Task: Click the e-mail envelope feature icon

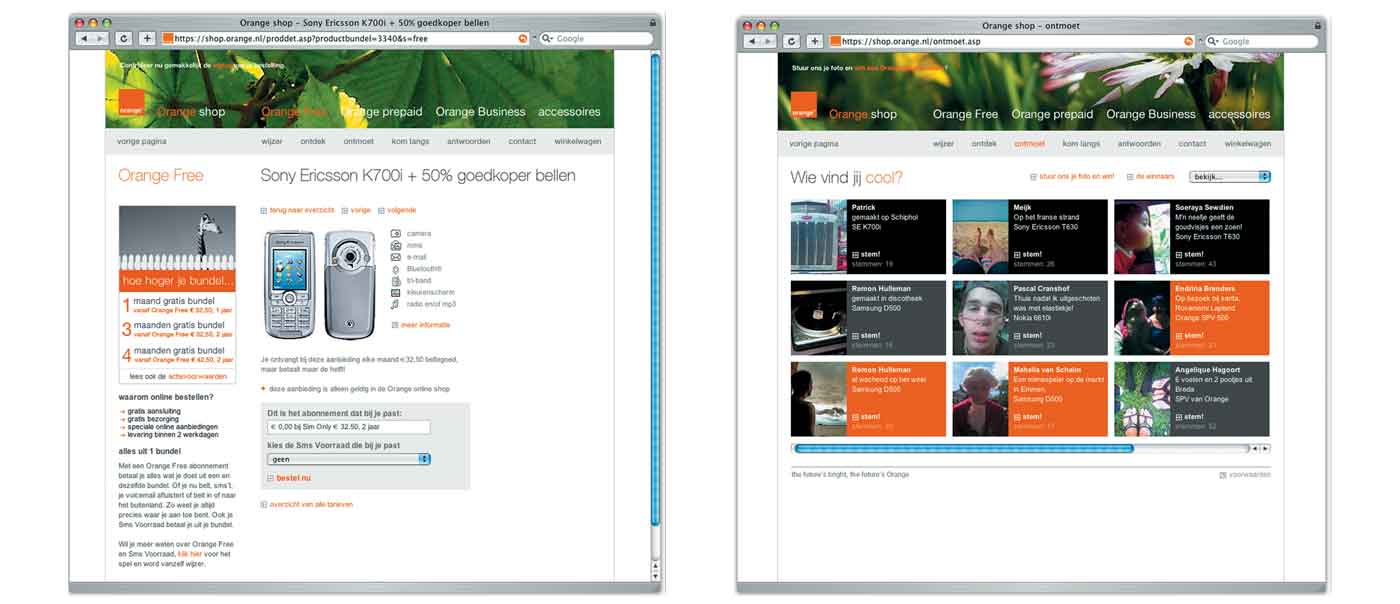Action: 396,257
